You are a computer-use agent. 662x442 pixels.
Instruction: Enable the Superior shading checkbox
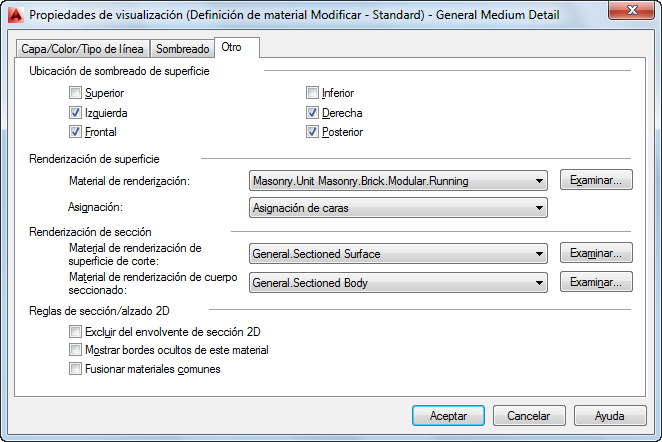click(x=76, y=94)
